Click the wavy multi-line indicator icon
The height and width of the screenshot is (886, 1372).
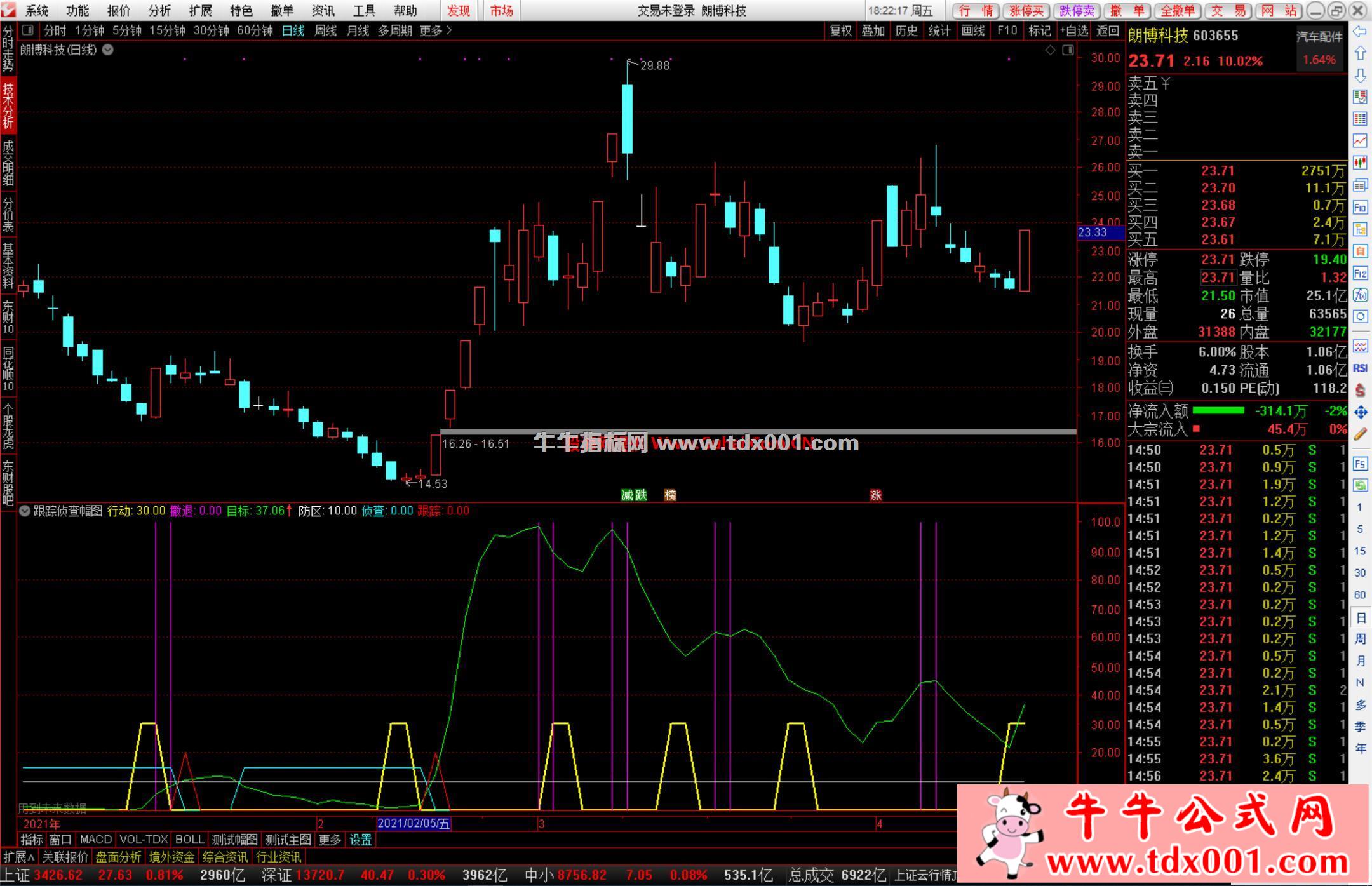[1360, 346]
